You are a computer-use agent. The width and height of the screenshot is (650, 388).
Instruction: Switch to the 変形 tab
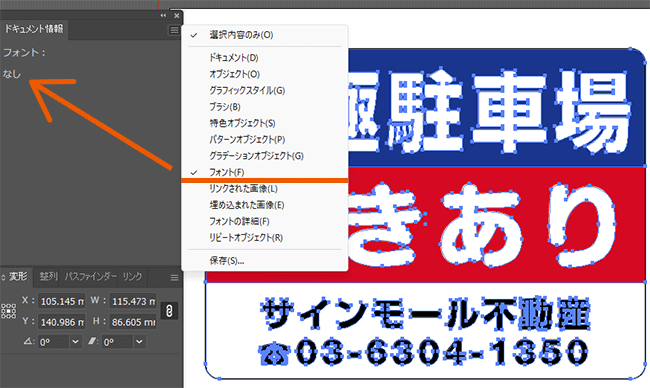18,276
